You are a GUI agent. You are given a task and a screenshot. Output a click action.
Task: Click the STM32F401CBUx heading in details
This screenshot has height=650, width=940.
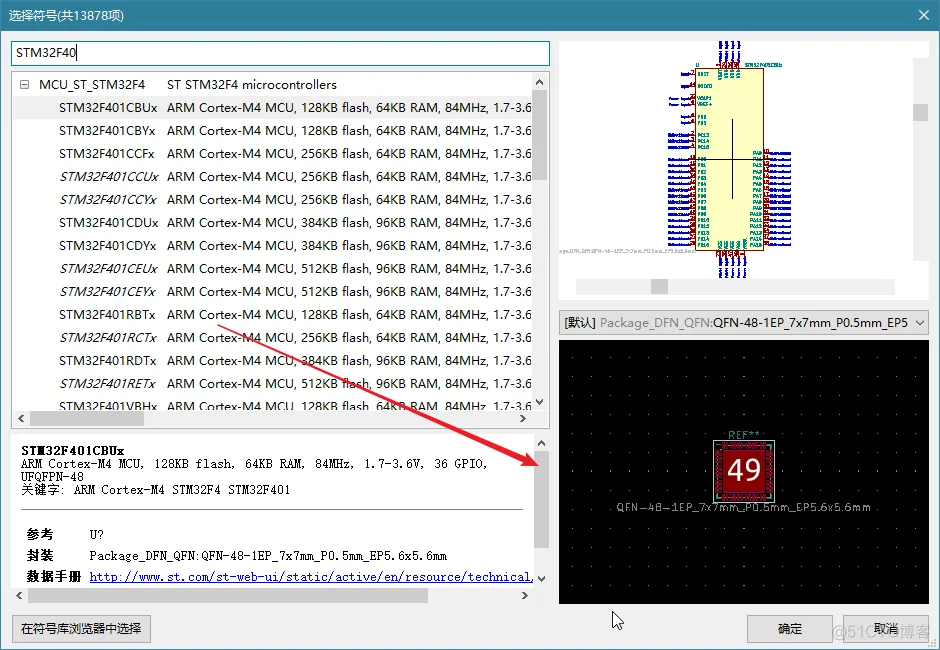(73, 450)
